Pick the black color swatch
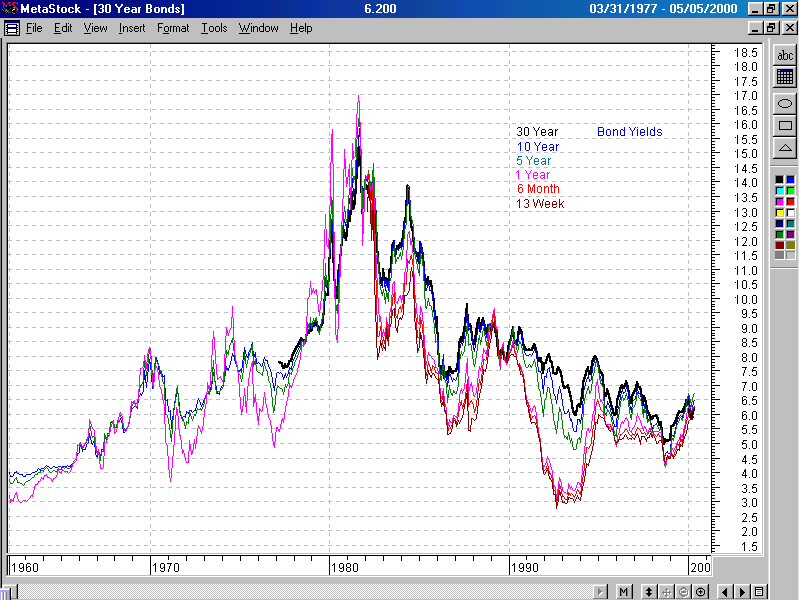The height and width of the screenshot is (600, 800). tap(779, 180)
